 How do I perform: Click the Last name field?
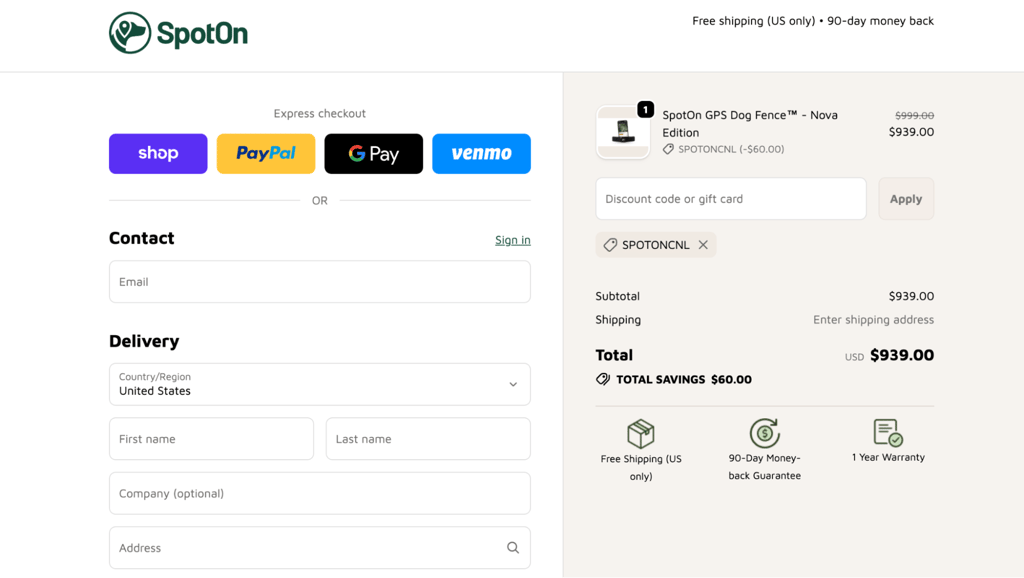428,439
